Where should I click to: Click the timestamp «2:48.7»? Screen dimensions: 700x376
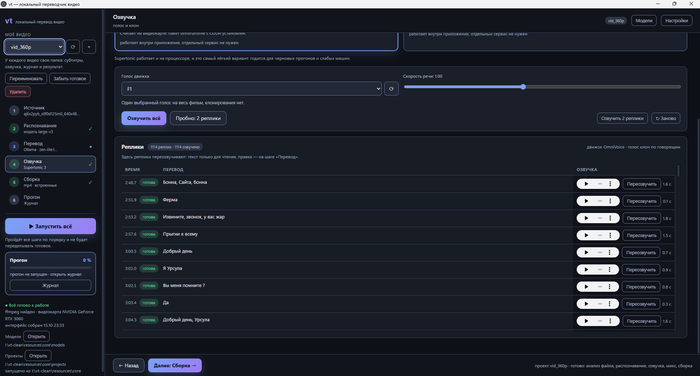pyautogui.click(x=130, y=183)
